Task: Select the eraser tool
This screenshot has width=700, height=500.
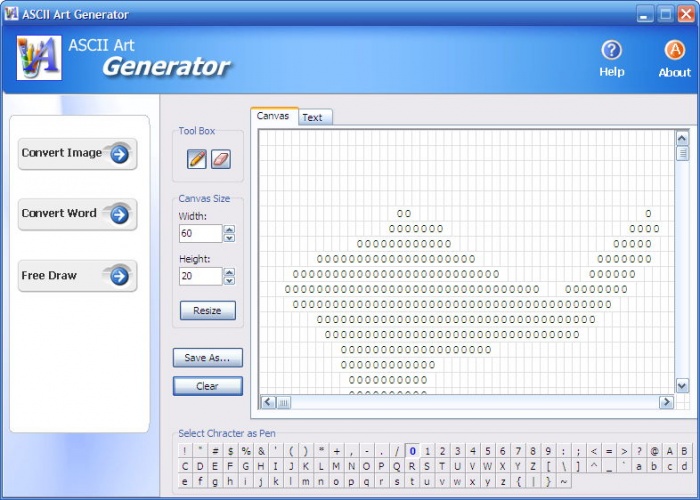Action: coord(221,159)
